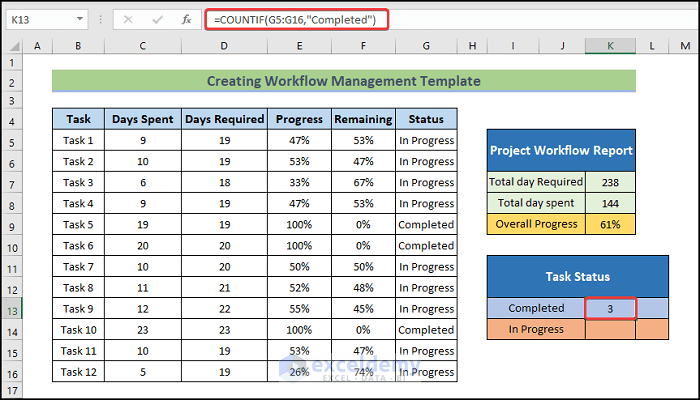The height and width of the screenshot is (400, 700).
Task: Select Task 10 days spent cell 23
Action: (143, 330)
